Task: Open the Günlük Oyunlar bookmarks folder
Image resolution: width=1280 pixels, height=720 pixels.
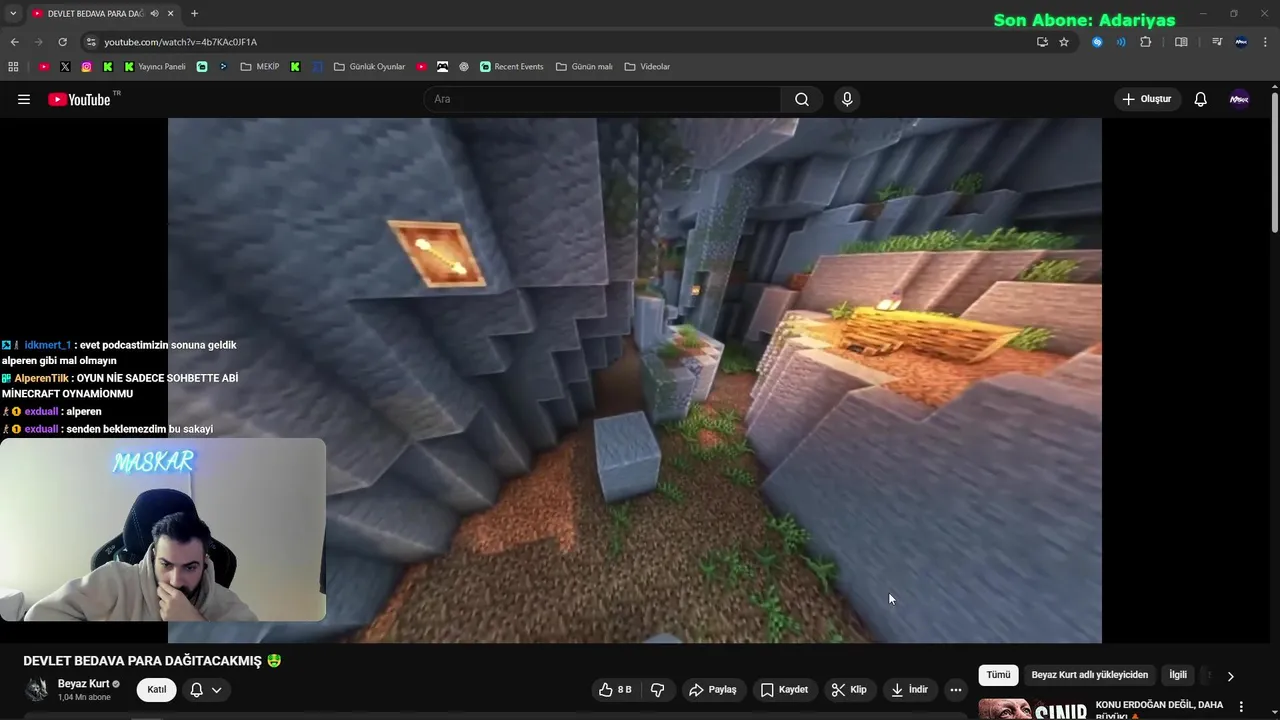Action: click(x=369, y=66)
